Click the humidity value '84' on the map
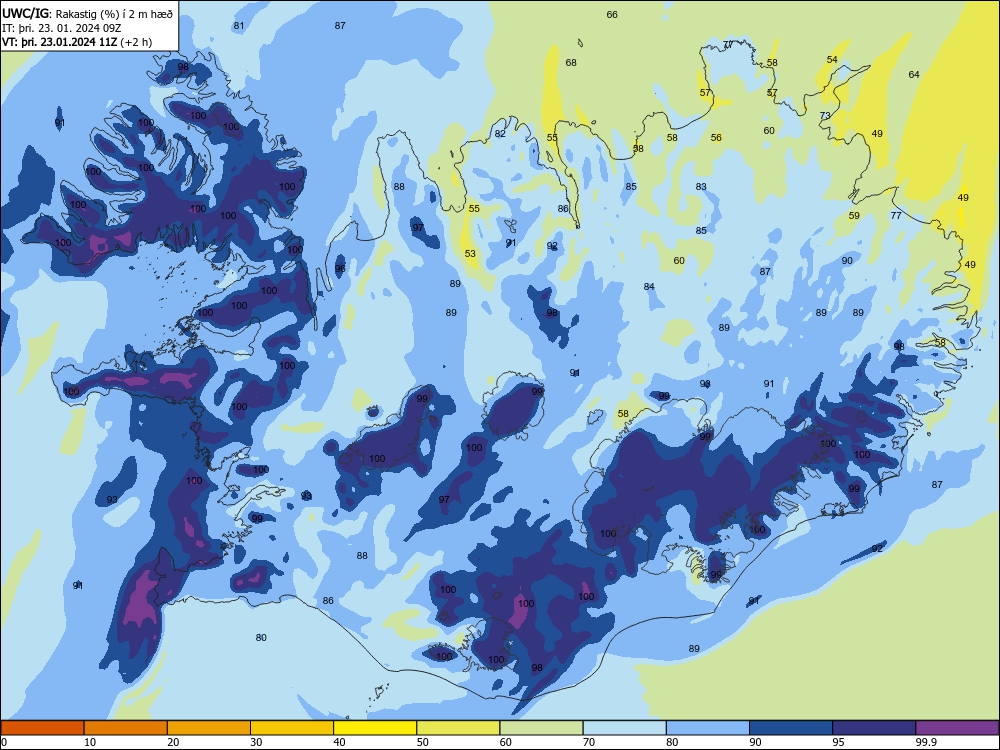 pos(649,287)
